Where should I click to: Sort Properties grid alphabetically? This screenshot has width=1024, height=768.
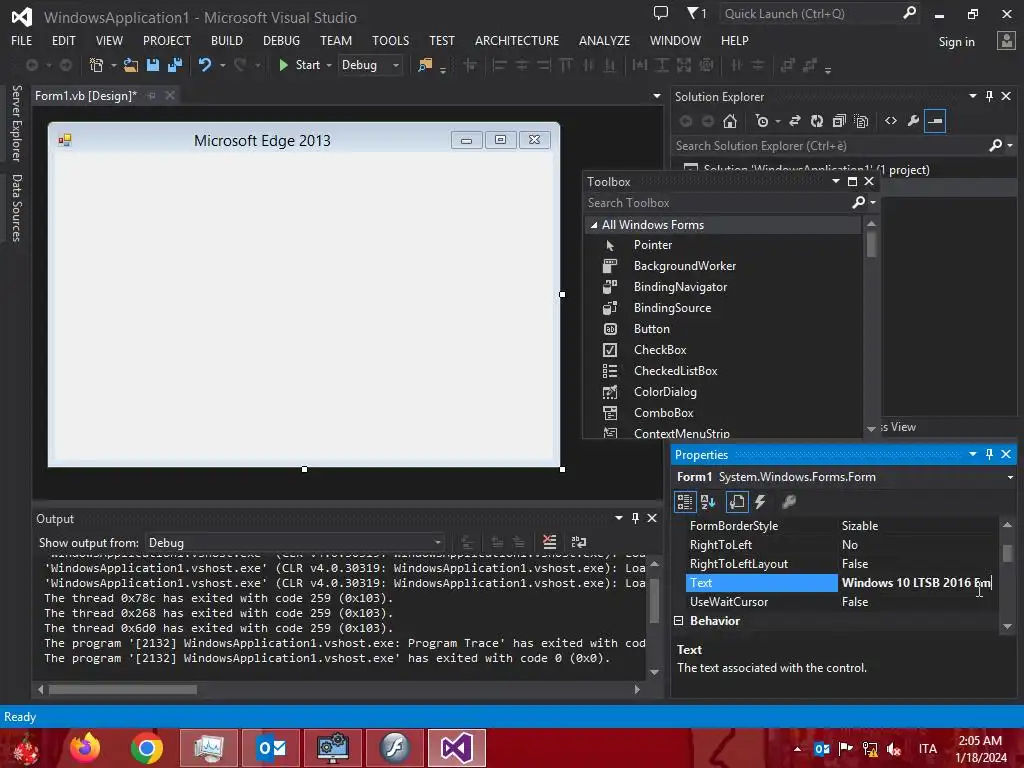pyautogui.click(x=708, y=502)
